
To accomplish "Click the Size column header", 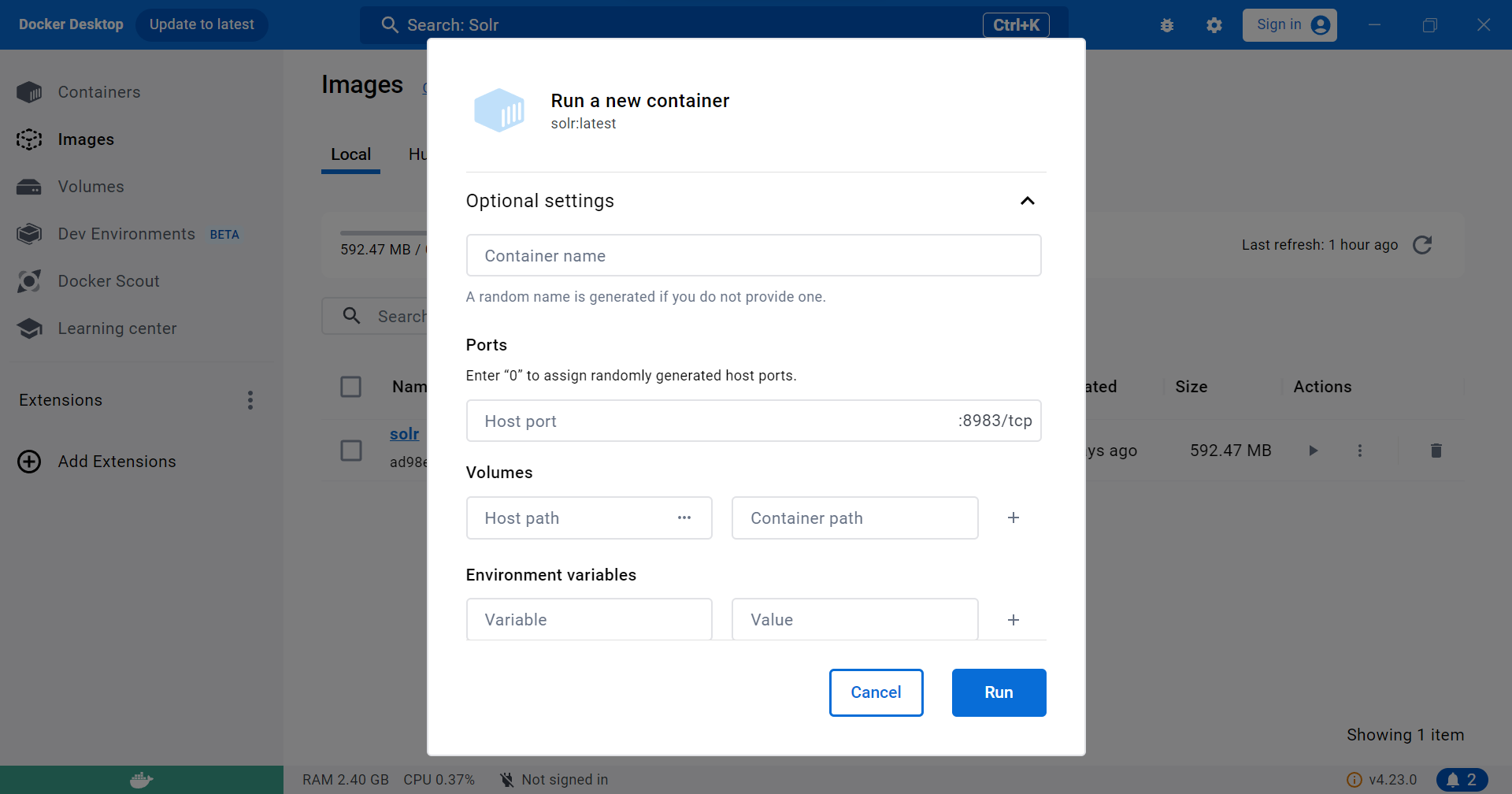I will (x=1191, y=387).
